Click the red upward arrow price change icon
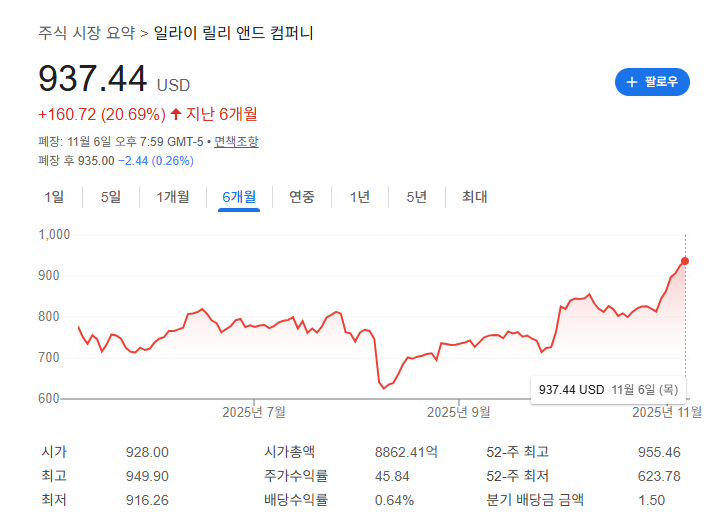 point(176,114)
